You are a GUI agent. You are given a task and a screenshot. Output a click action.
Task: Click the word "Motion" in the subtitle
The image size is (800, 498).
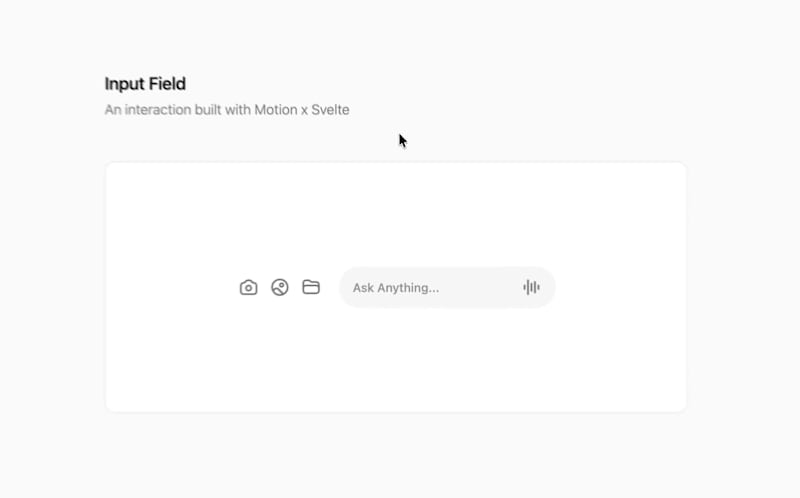coord(275,110)
